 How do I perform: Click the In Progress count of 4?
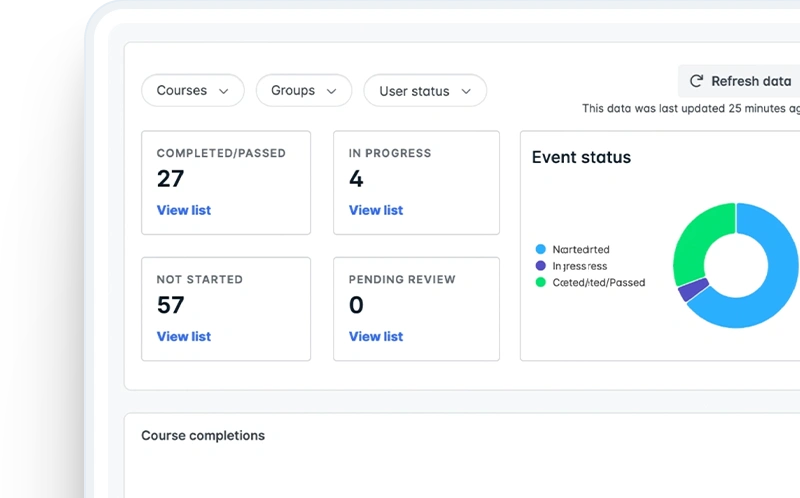tap(356, 179)
